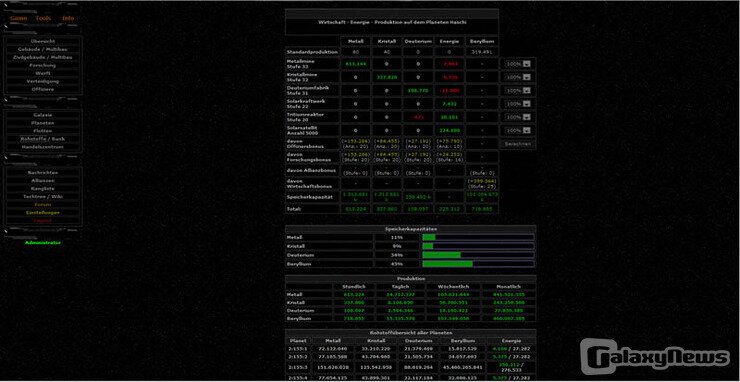Click the Standardproduktion row label
Viewport: 740px width, 382px height.
[312, 52]
